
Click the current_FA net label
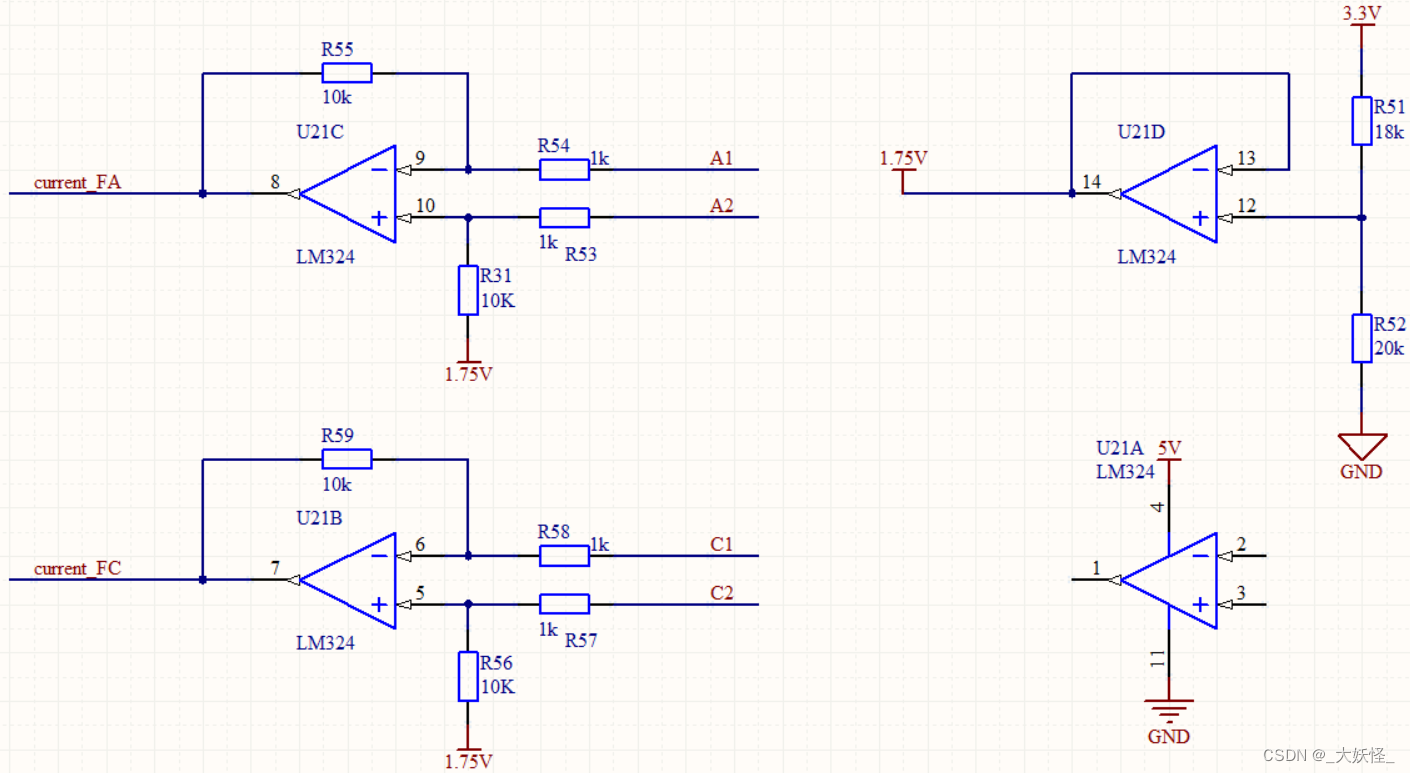pyautogui.click(x=78, y=182)
